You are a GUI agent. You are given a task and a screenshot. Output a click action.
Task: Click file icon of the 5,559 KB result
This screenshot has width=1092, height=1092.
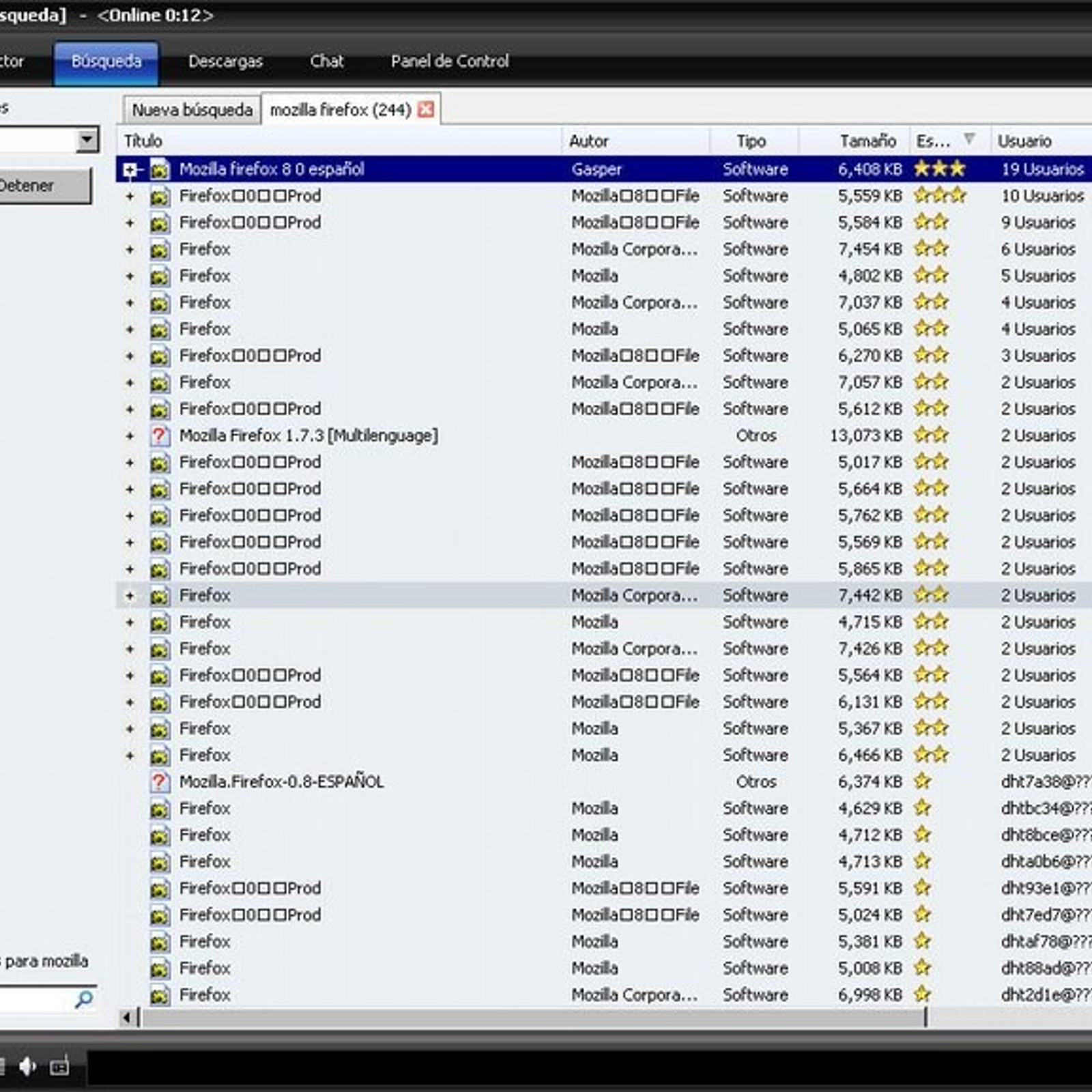pos(160,197)
